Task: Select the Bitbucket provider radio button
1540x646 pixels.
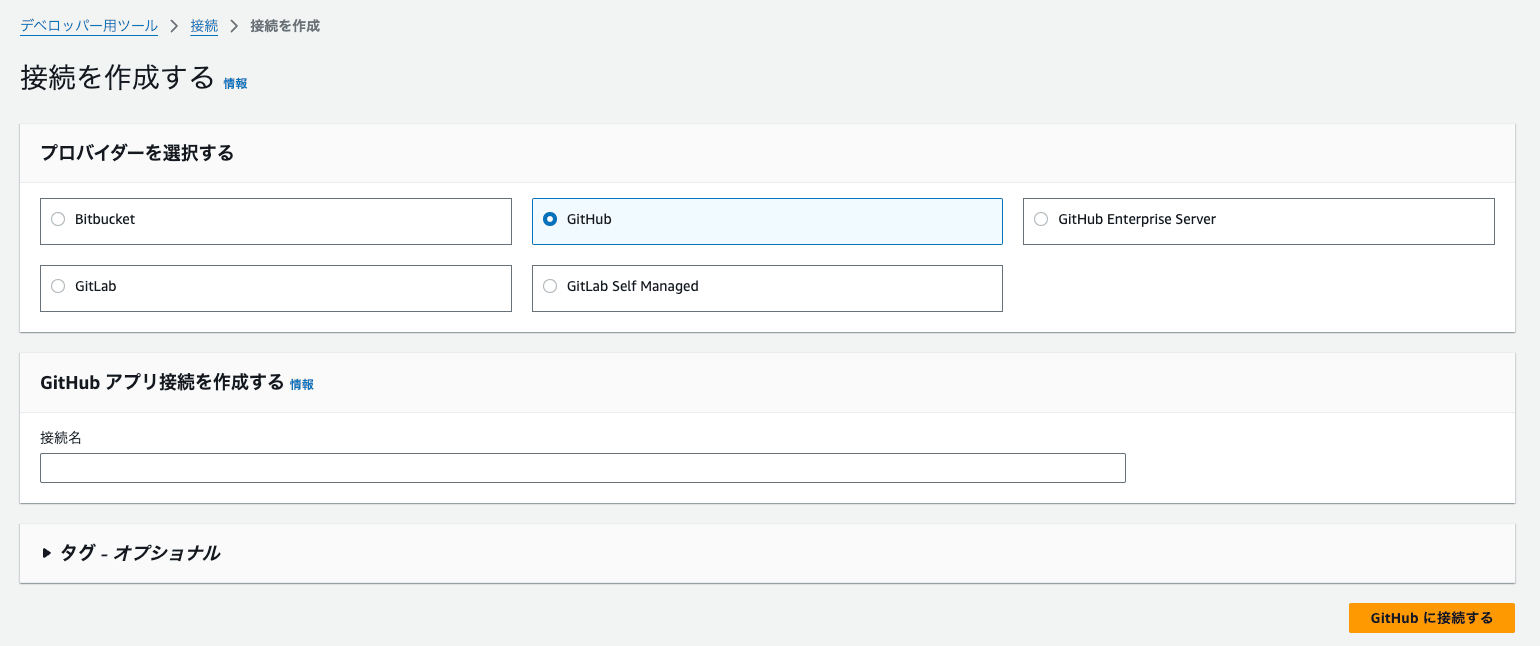Action: 58,219
